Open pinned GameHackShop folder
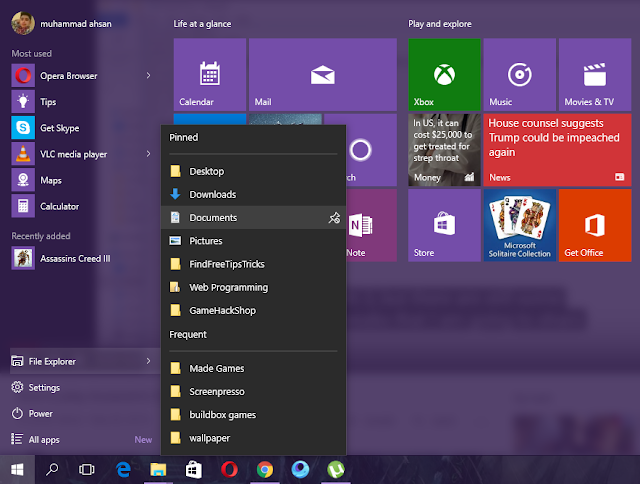The width and height of the screenshot is (640, 484). click(x=253, y=311)
